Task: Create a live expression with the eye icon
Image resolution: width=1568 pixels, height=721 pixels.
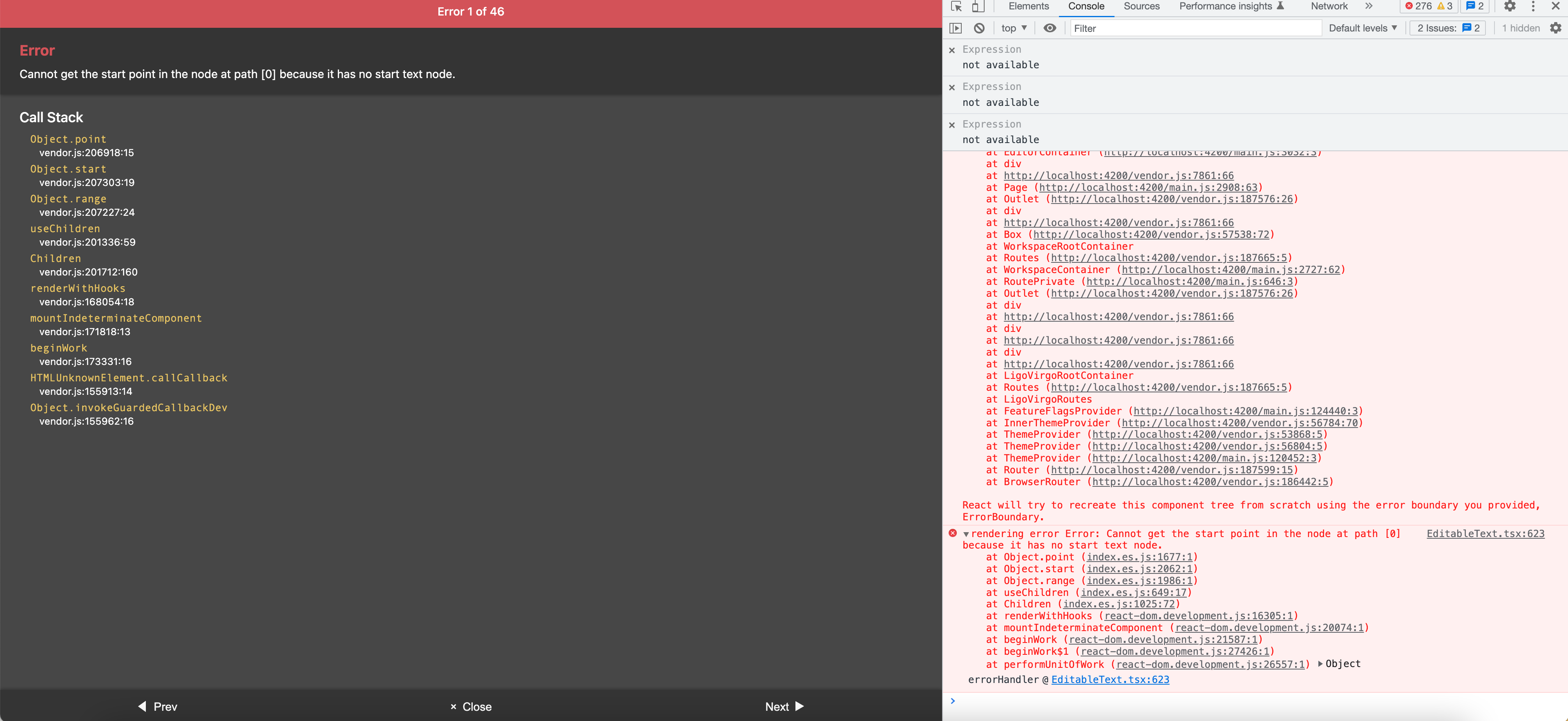Action: coord(1050,28)
